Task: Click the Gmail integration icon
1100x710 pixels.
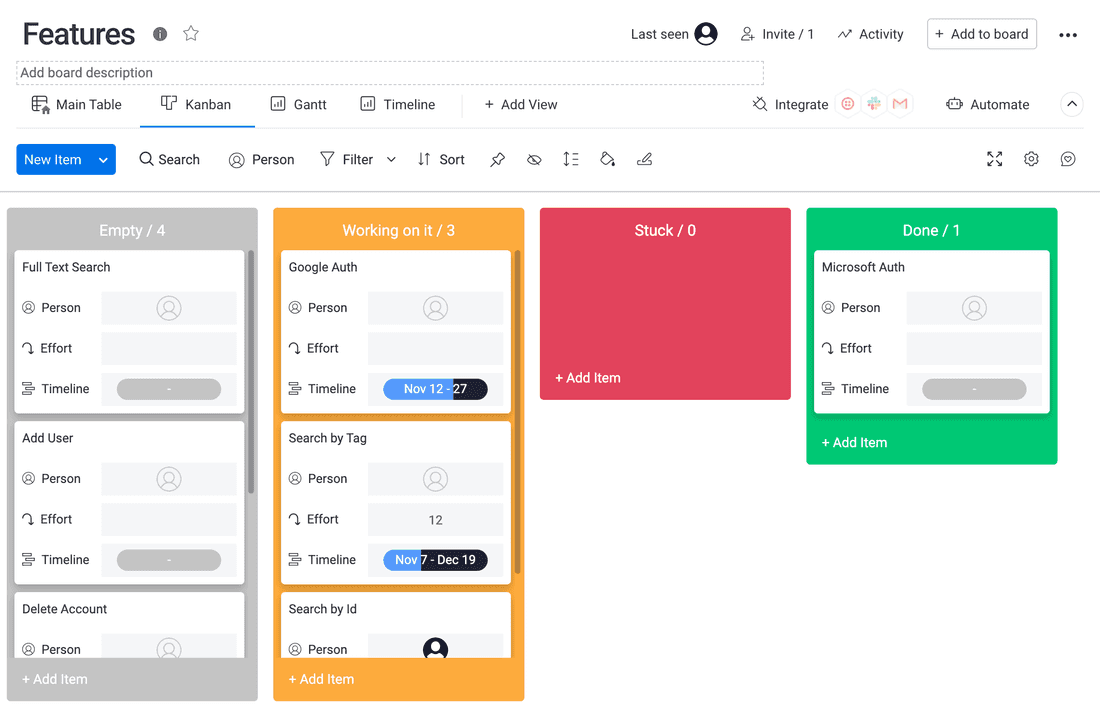Action: coord(900,104)
